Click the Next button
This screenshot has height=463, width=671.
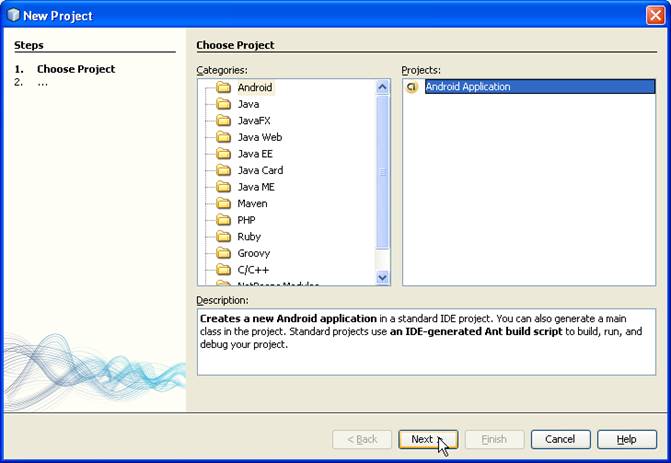coord(428,439)
